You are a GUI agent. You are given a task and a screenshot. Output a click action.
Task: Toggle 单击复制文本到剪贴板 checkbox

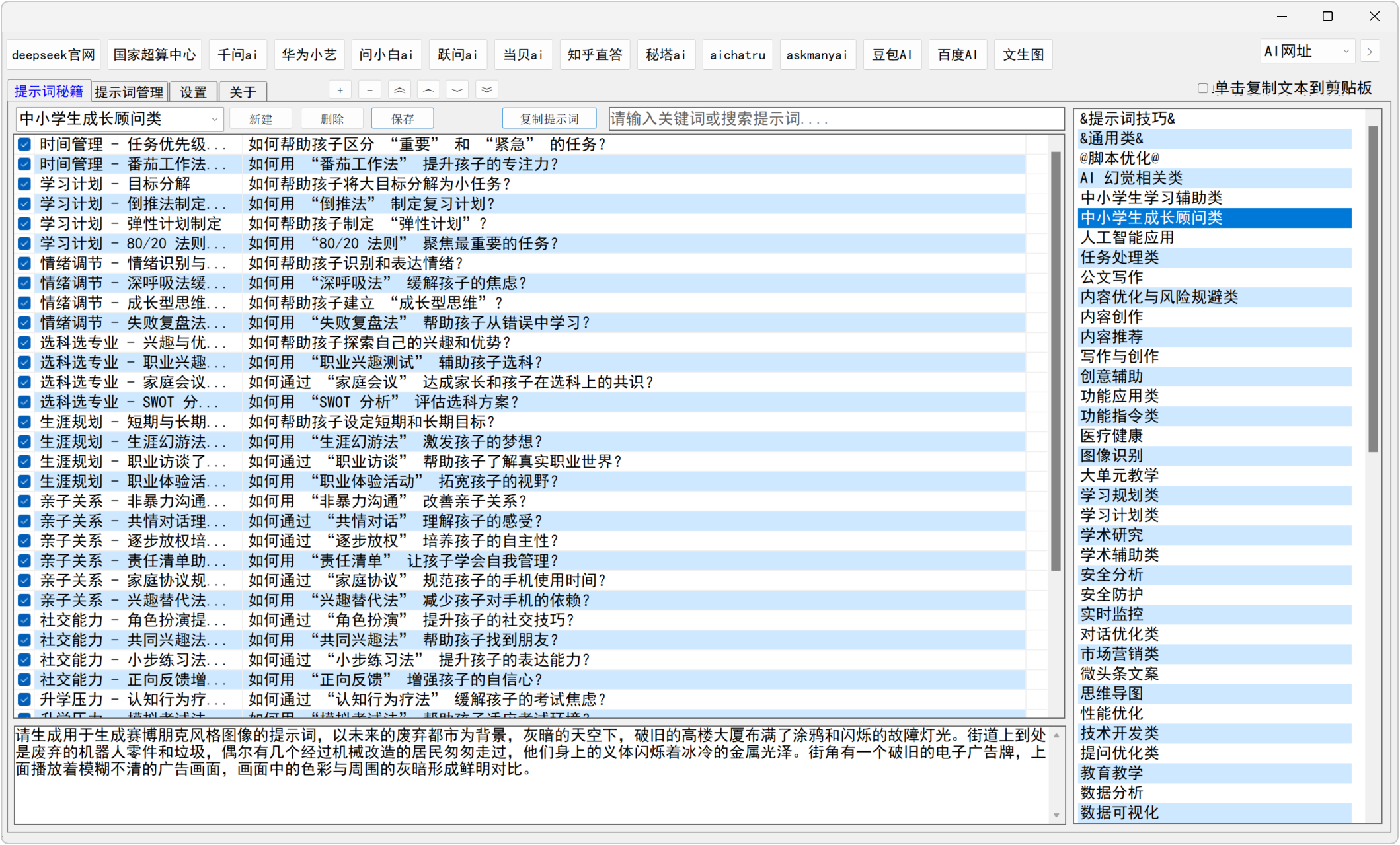1202,89
